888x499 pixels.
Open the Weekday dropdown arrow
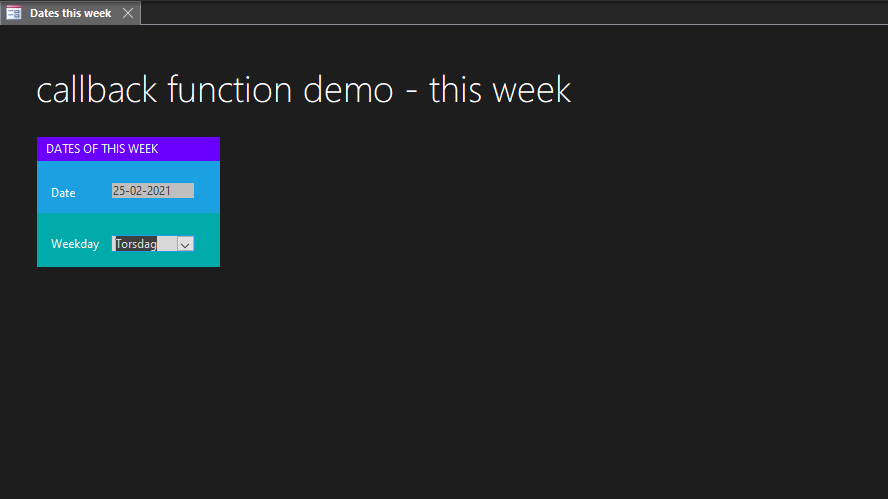pos(185,244)
